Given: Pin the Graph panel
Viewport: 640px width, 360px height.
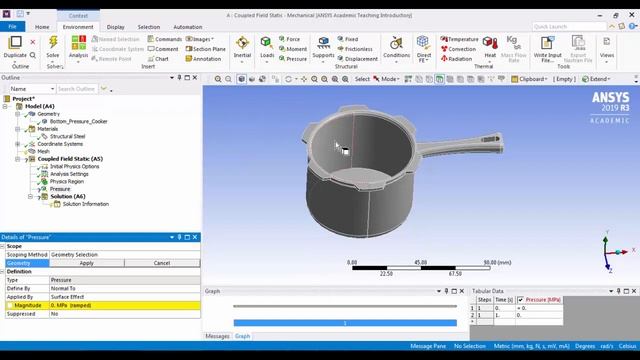Looking at the screenshot, I should [446, 291].
